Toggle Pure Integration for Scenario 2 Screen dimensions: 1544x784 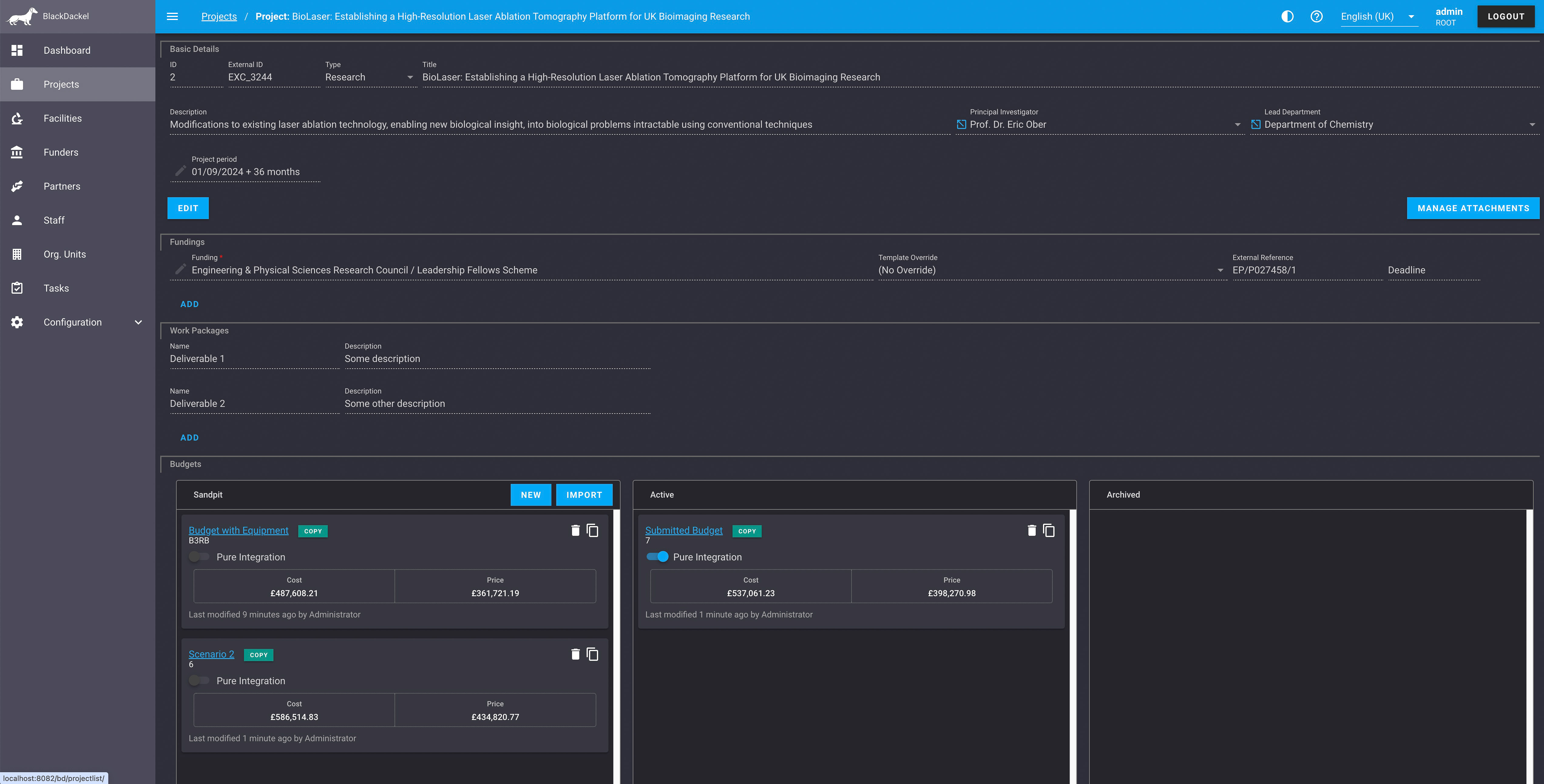199,680
